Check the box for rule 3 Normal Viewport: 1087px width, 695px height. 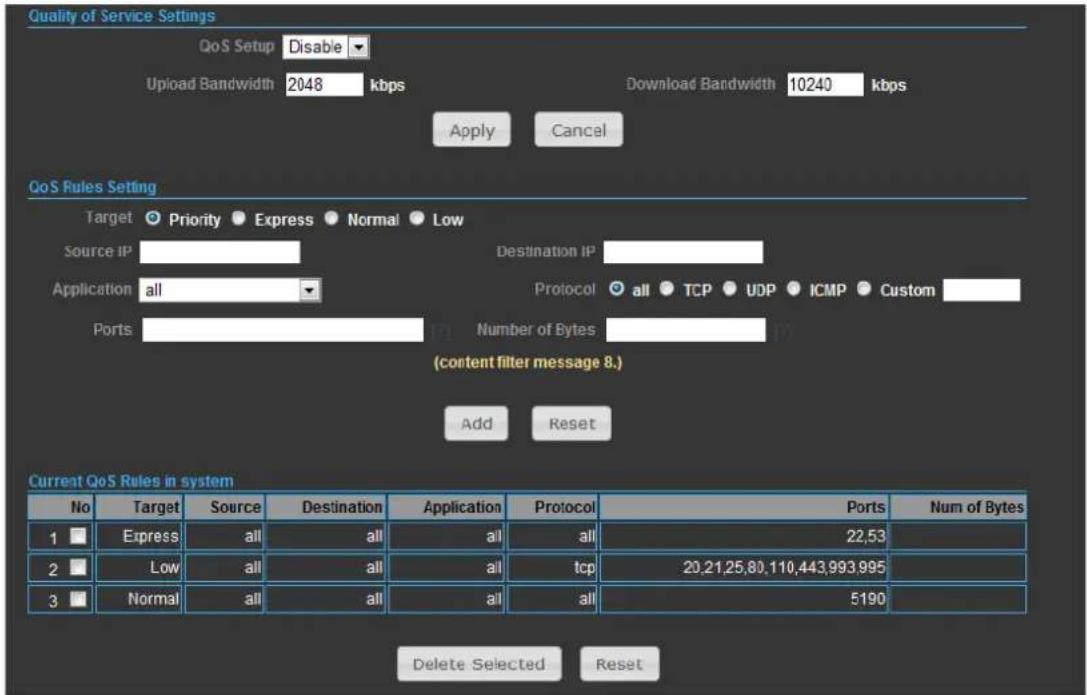click(78, 599)
